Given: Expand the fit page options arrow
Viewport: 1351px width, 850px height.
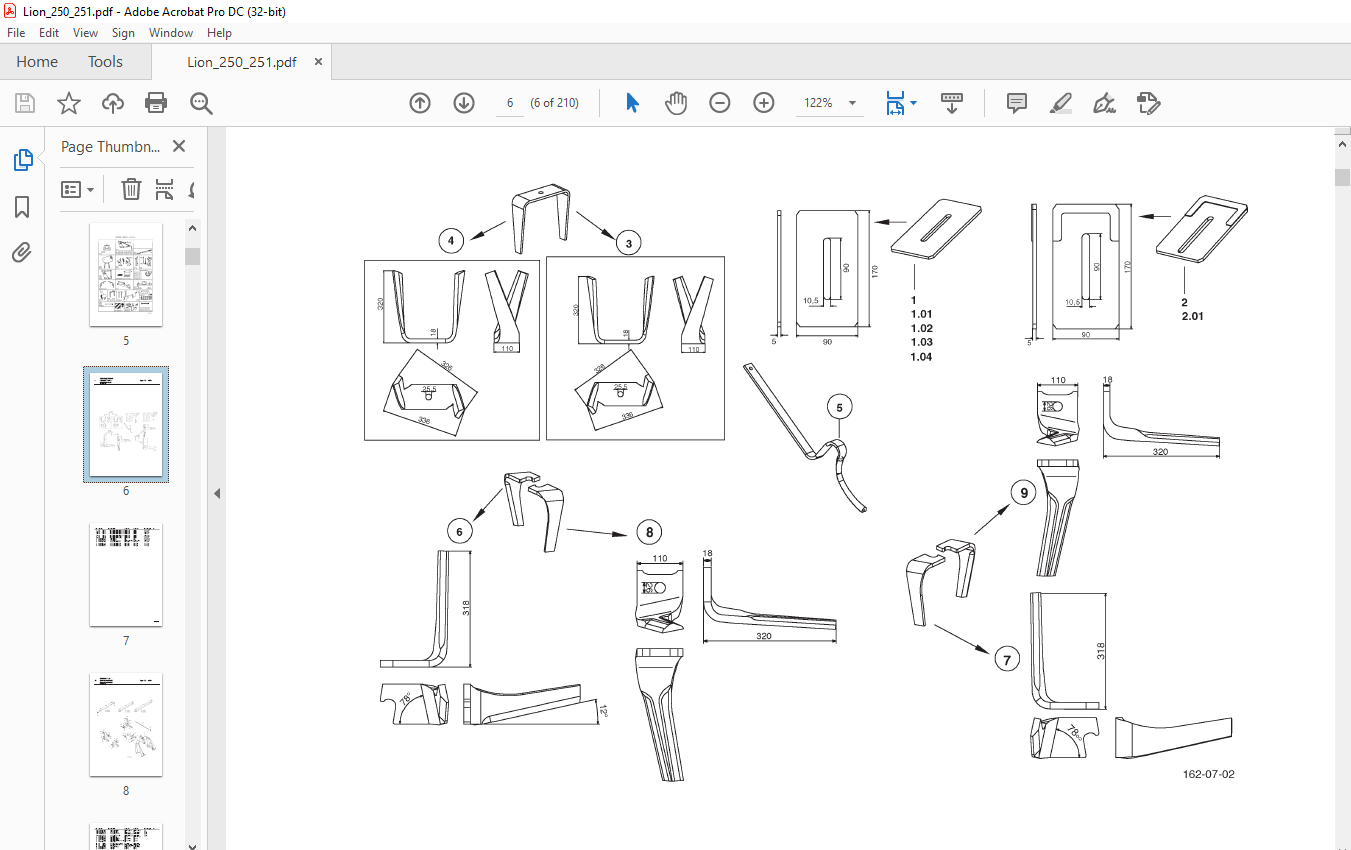Looking at the screenshot, I should click(x=914, y=103).
